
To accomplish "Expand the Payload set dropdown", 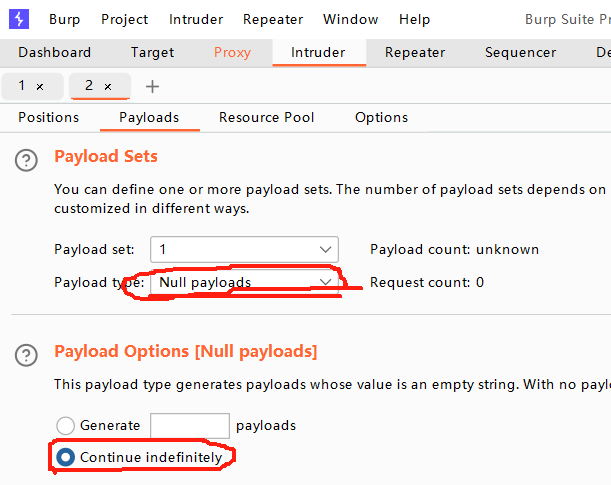I will point(326,249).
